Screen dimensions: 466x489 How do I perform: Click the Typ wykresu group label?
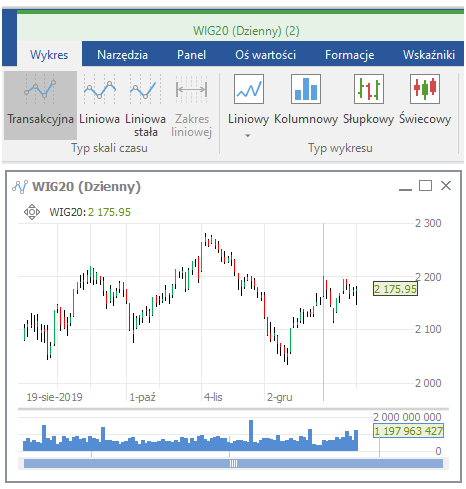pos(340,148)
